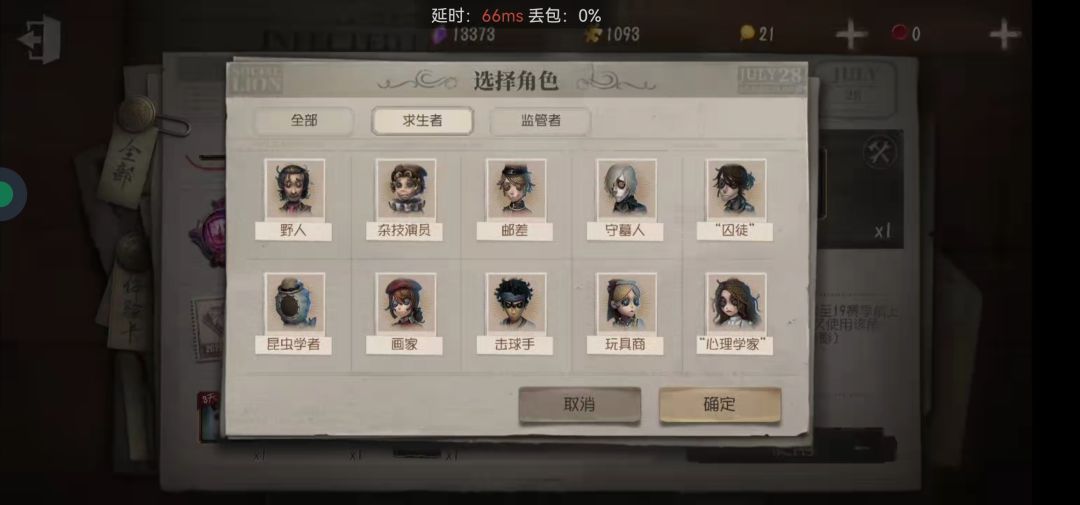1080x505 pixels.
Task: Tap the exit door icon
Action: point(41,39)
